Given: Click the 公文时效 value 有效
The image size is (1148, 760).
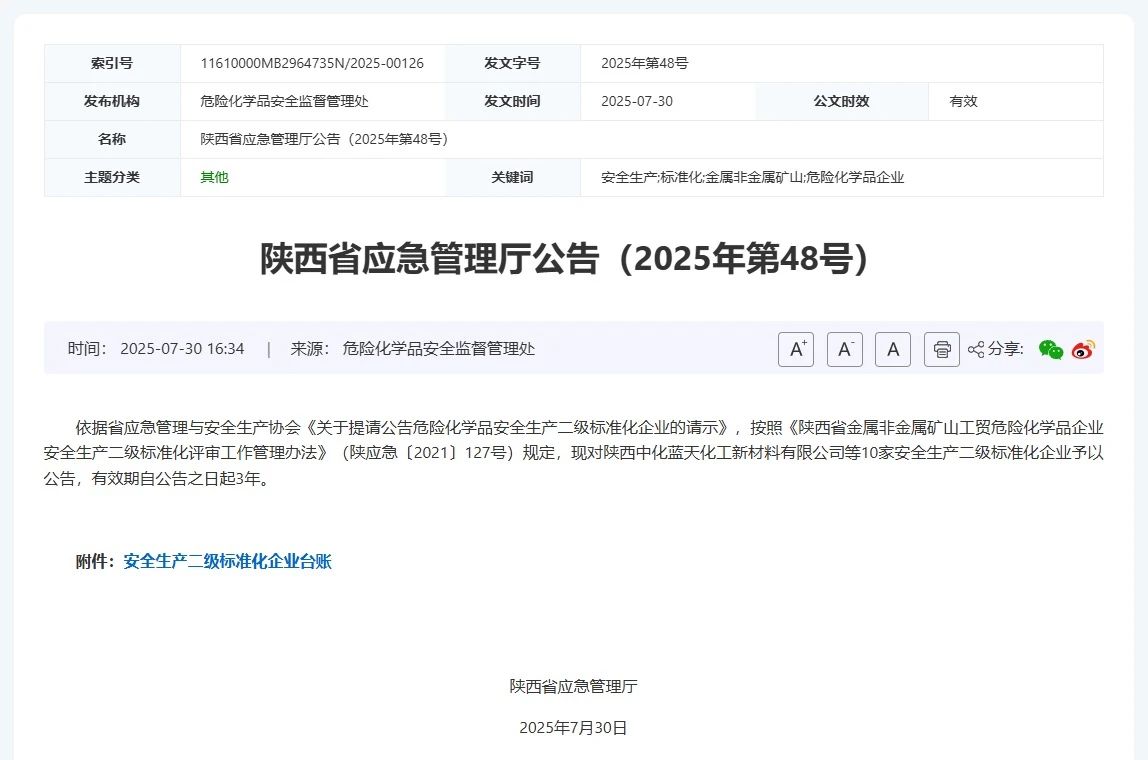Looking at the screenshot, I should pos(963,102).
